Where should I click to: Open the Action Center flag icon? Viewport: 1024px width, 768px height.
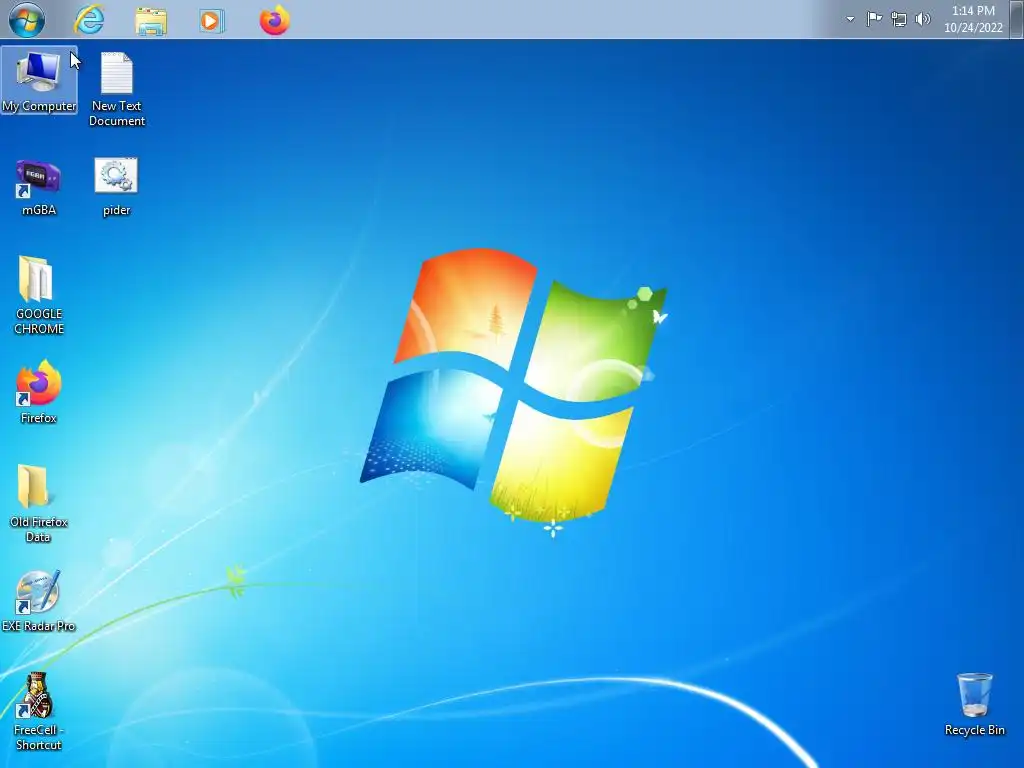point(874,19)
